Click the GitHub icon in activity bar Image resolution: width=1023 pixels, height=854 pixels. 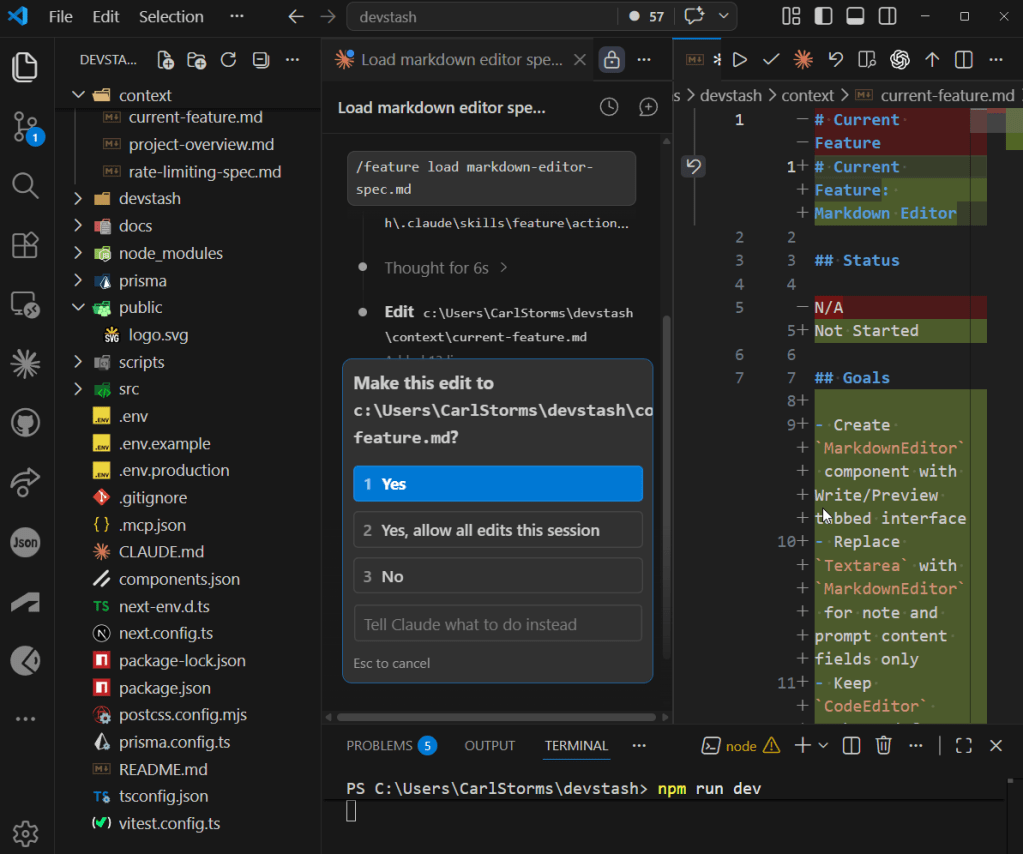pyautogui.click(x=26, y=423)
